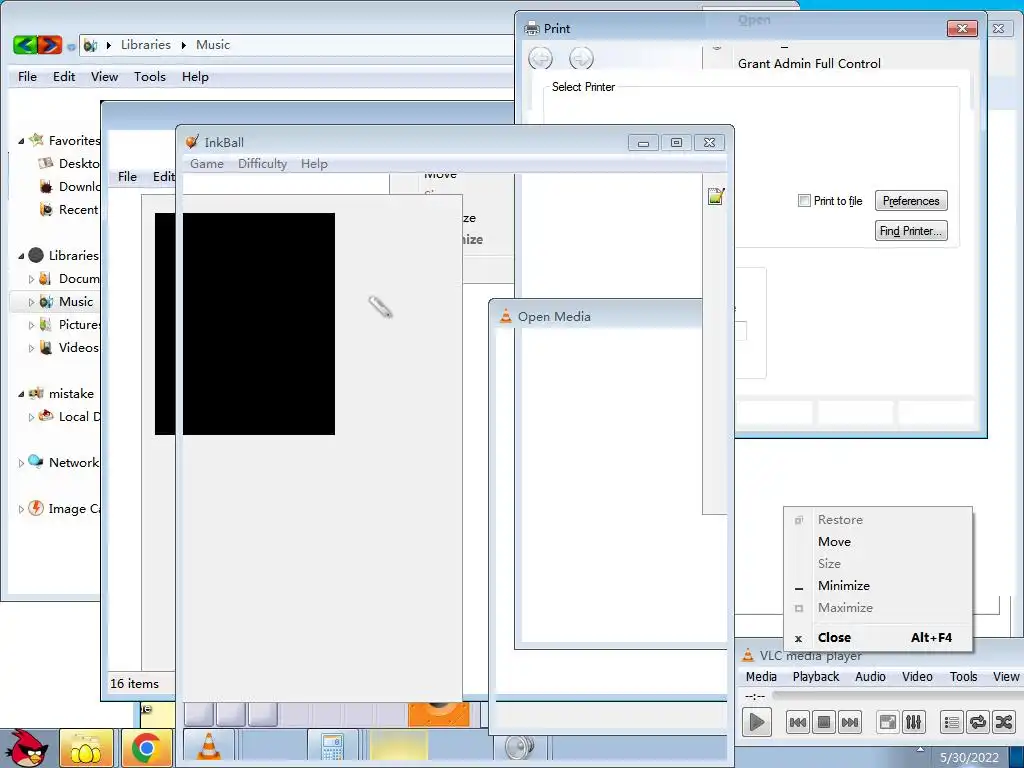This screenshot has height=768, width=1024.
Task: Click the VLC cone in Open Media title
Action: [505, 316]
